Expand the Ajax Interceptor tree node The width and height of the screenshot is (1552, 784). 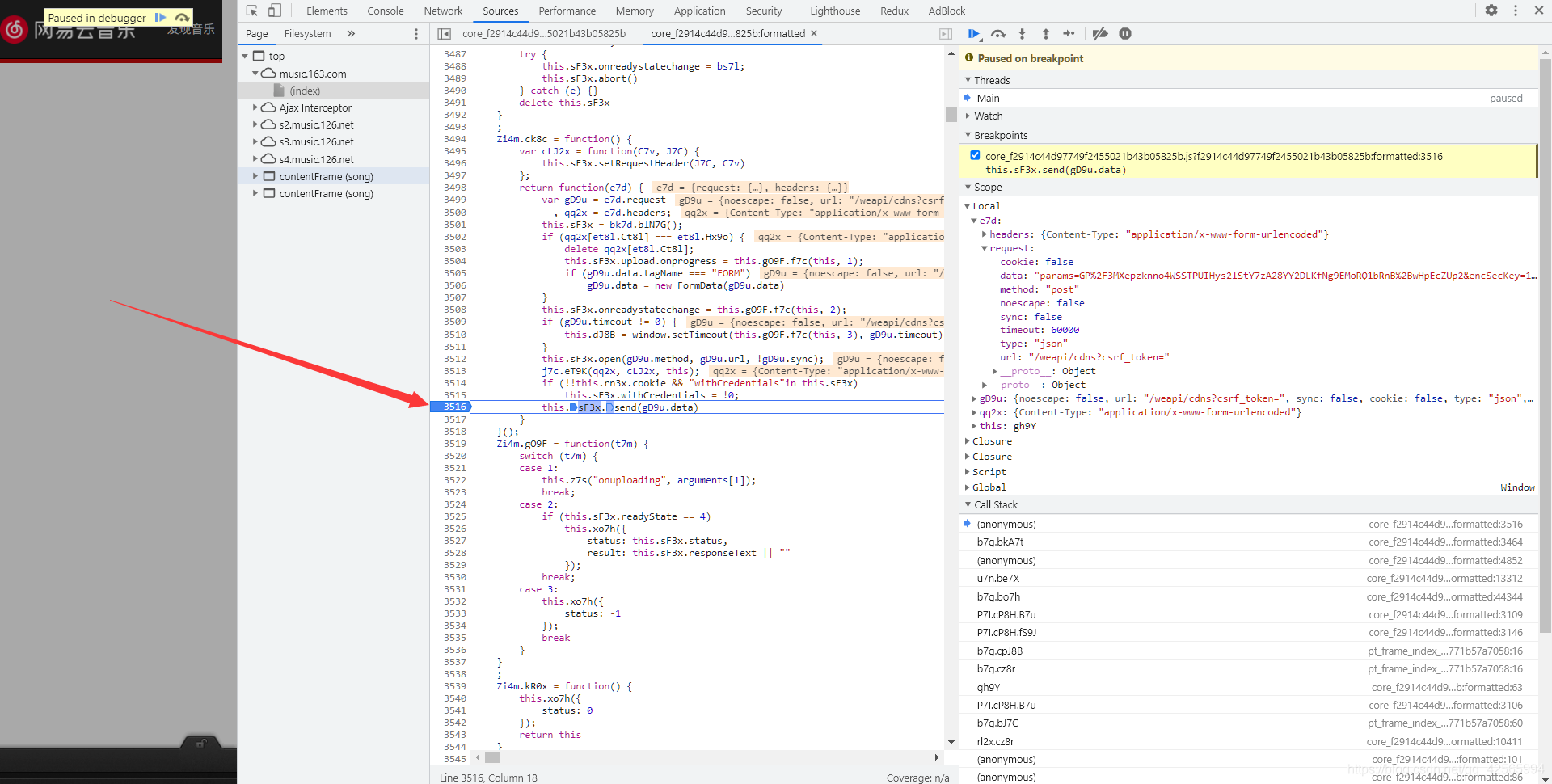[255, 107]
